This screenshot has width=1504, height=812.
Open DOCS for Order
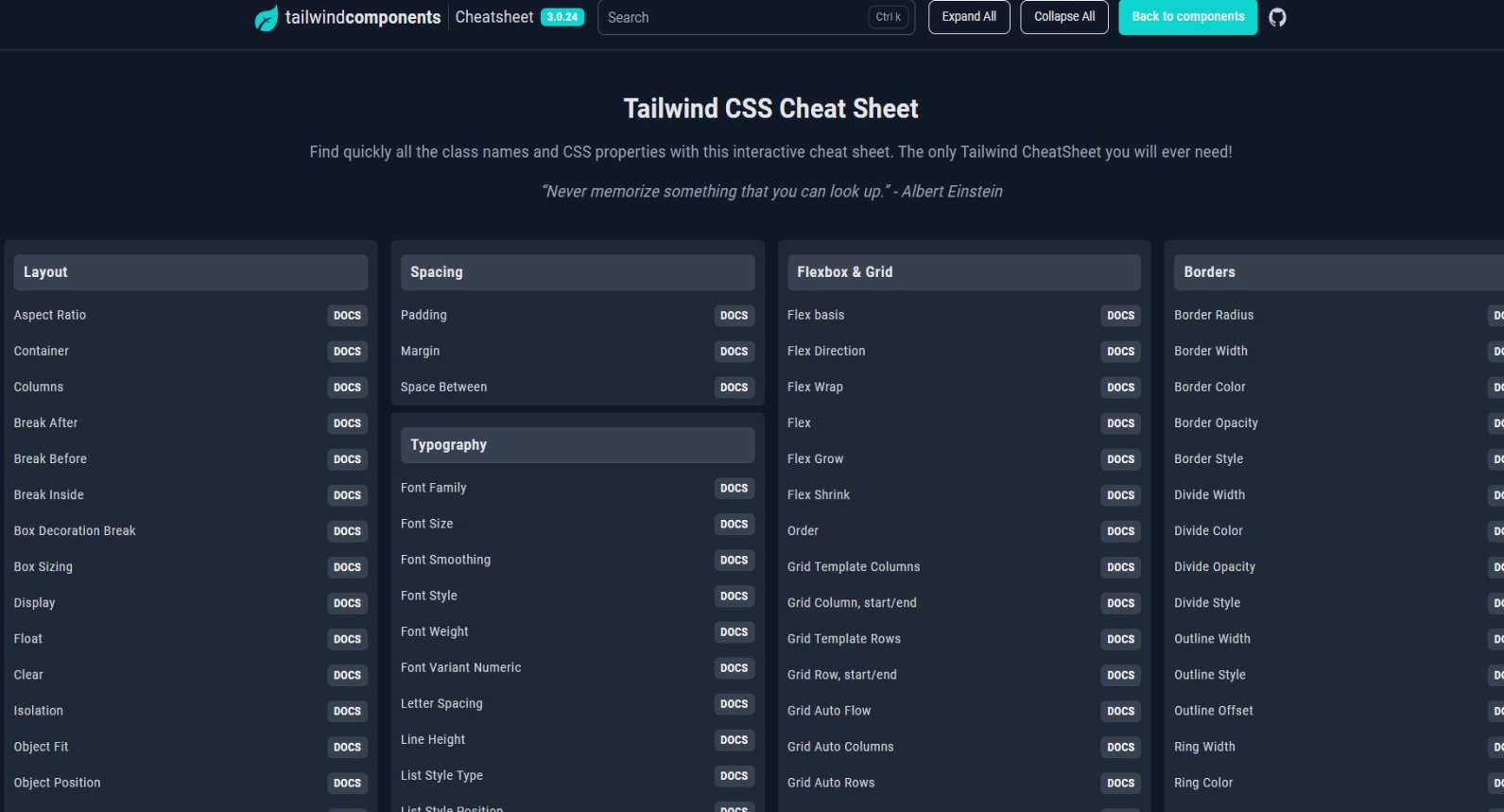coord(1120,531)
